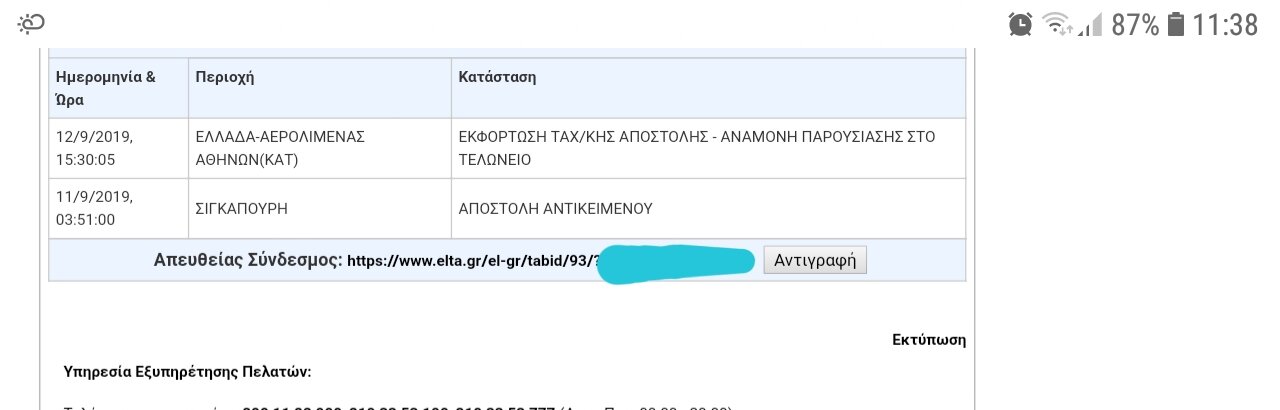Select the 12/9/2019, 15:30:05 date cell
Image resolution: width=1280 pixels, height=410 pixels.
[119, 148]
